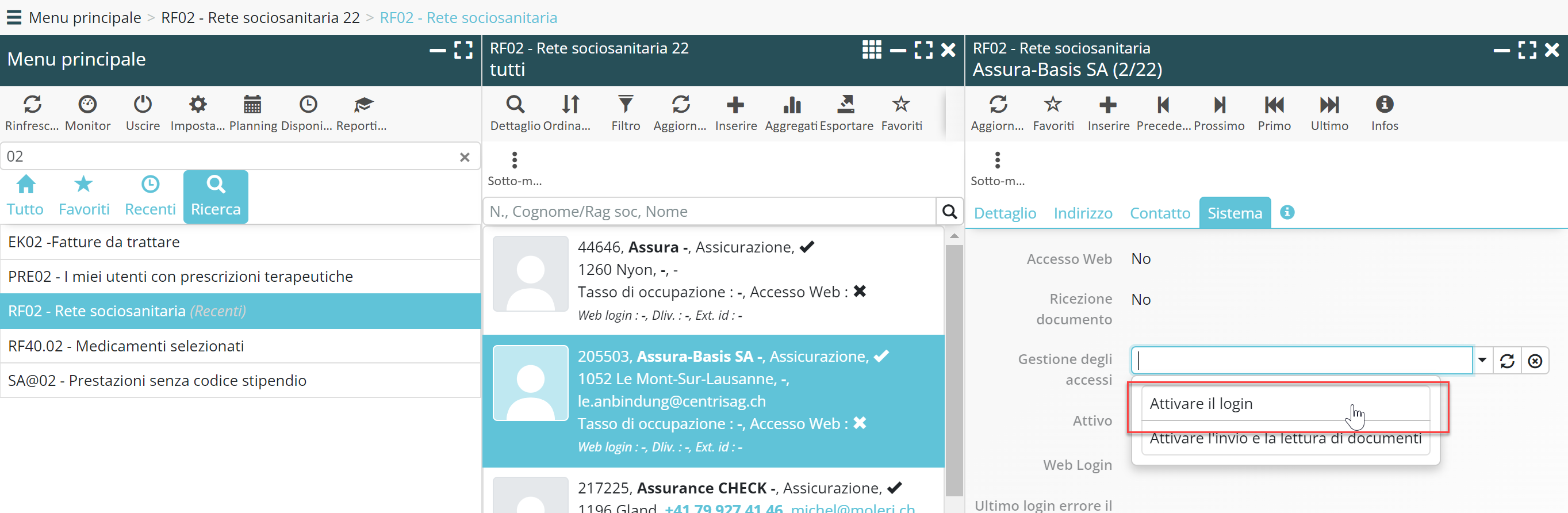Click the N., Cognome/Rag soc search field
The image size is (1568, 513).
(709, 211)
